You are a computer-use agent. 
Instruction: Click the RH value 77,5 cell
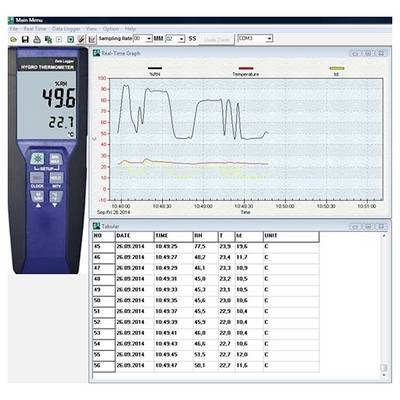(x=205, y=247)
